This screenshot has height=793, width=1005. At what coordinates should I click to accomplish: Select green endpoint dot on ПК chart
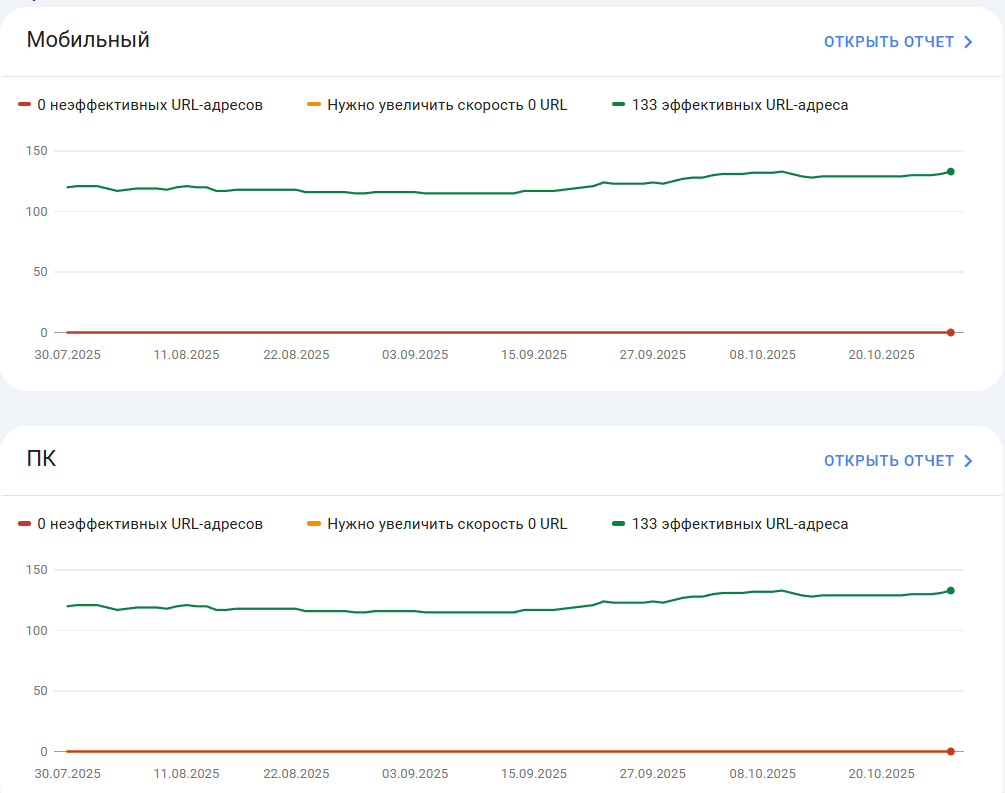coord(951,591)
